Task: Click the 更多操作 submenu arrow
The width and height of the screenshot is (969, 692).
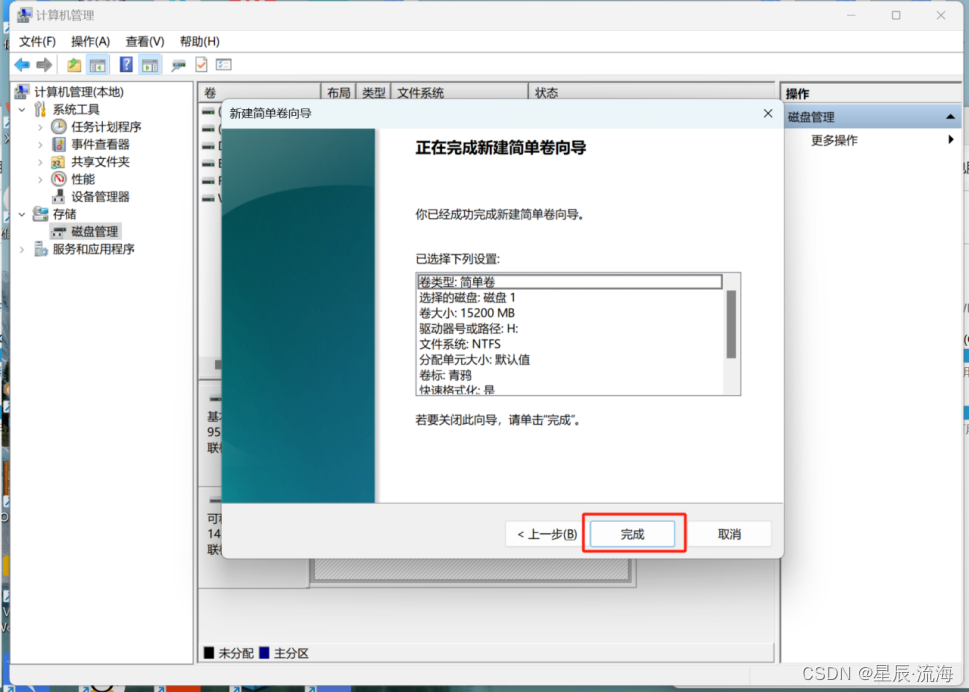Action: coord(950,140)
